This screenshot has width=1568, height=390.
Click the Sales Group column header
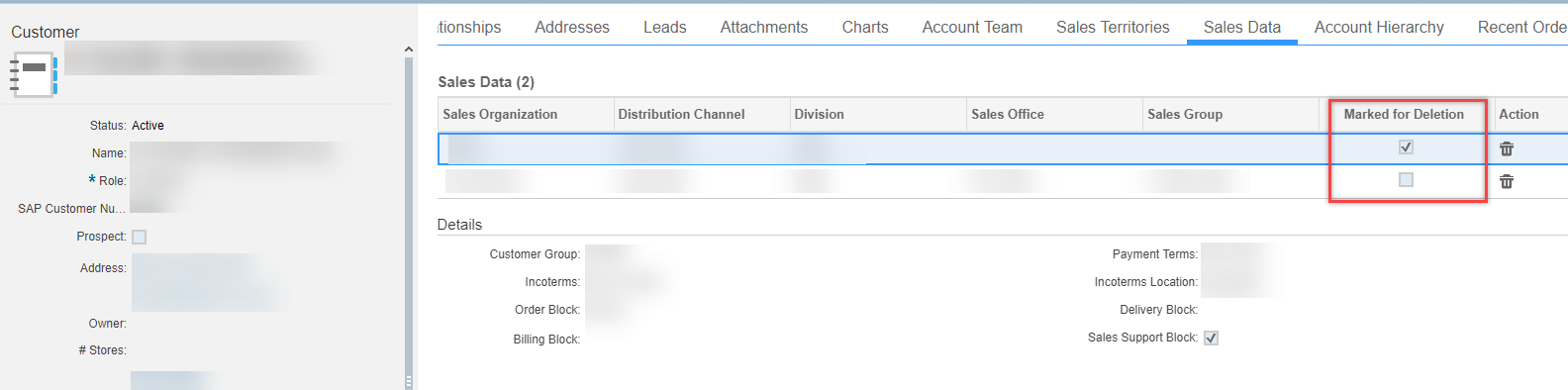pos(1185,114)
